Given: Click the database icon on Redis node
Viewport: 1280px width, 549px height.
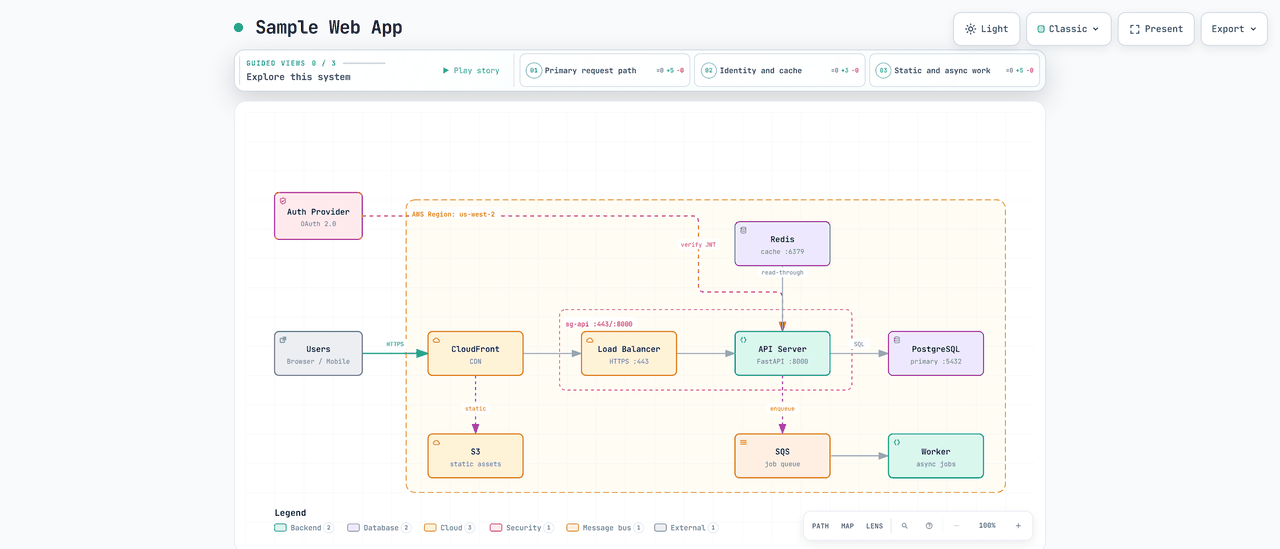Looking at the screenshot, I should pyautogui.click(x=743, y=230).
